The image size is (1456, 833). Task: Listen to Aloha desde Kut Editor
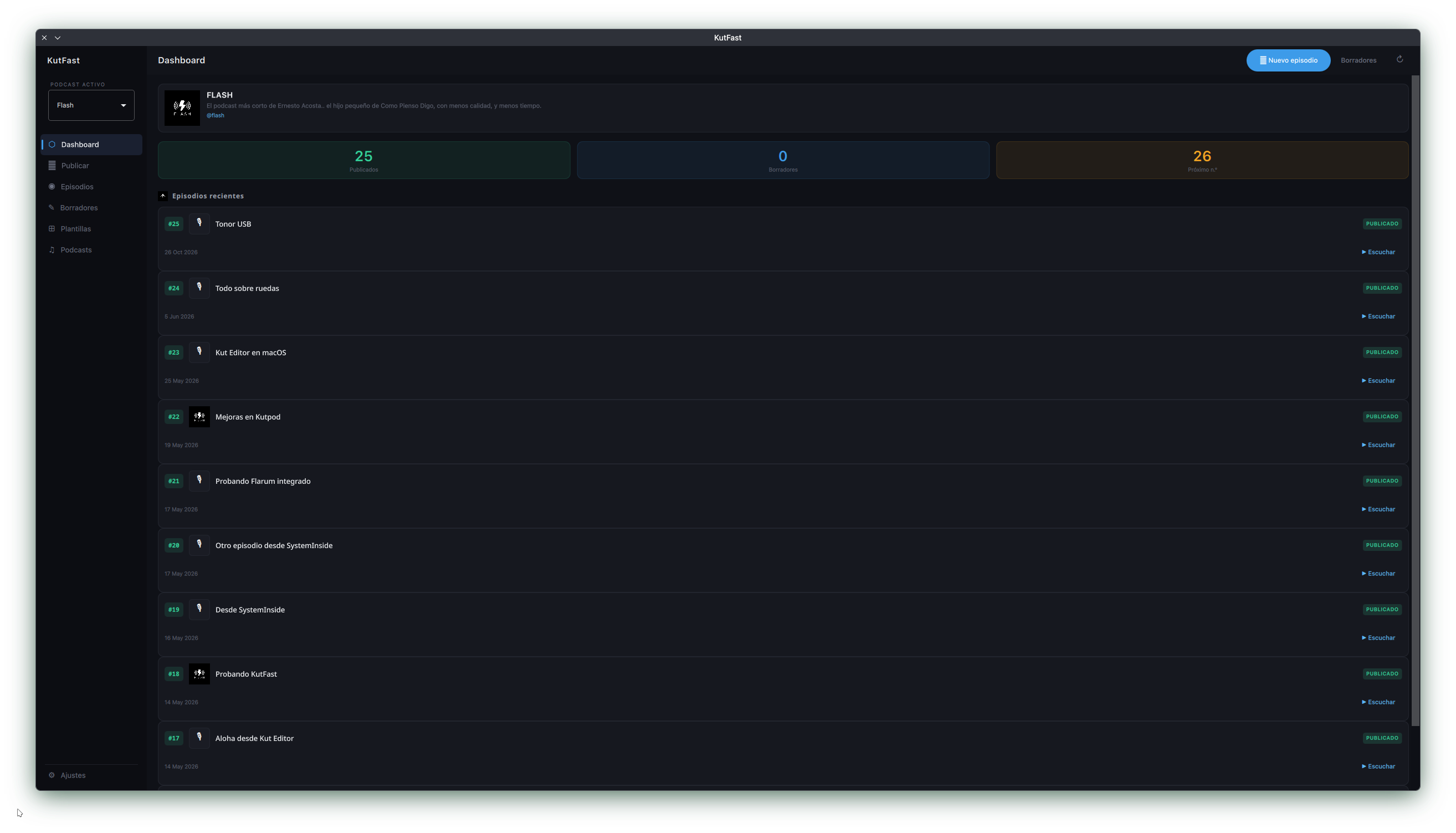coord(1378,766)
